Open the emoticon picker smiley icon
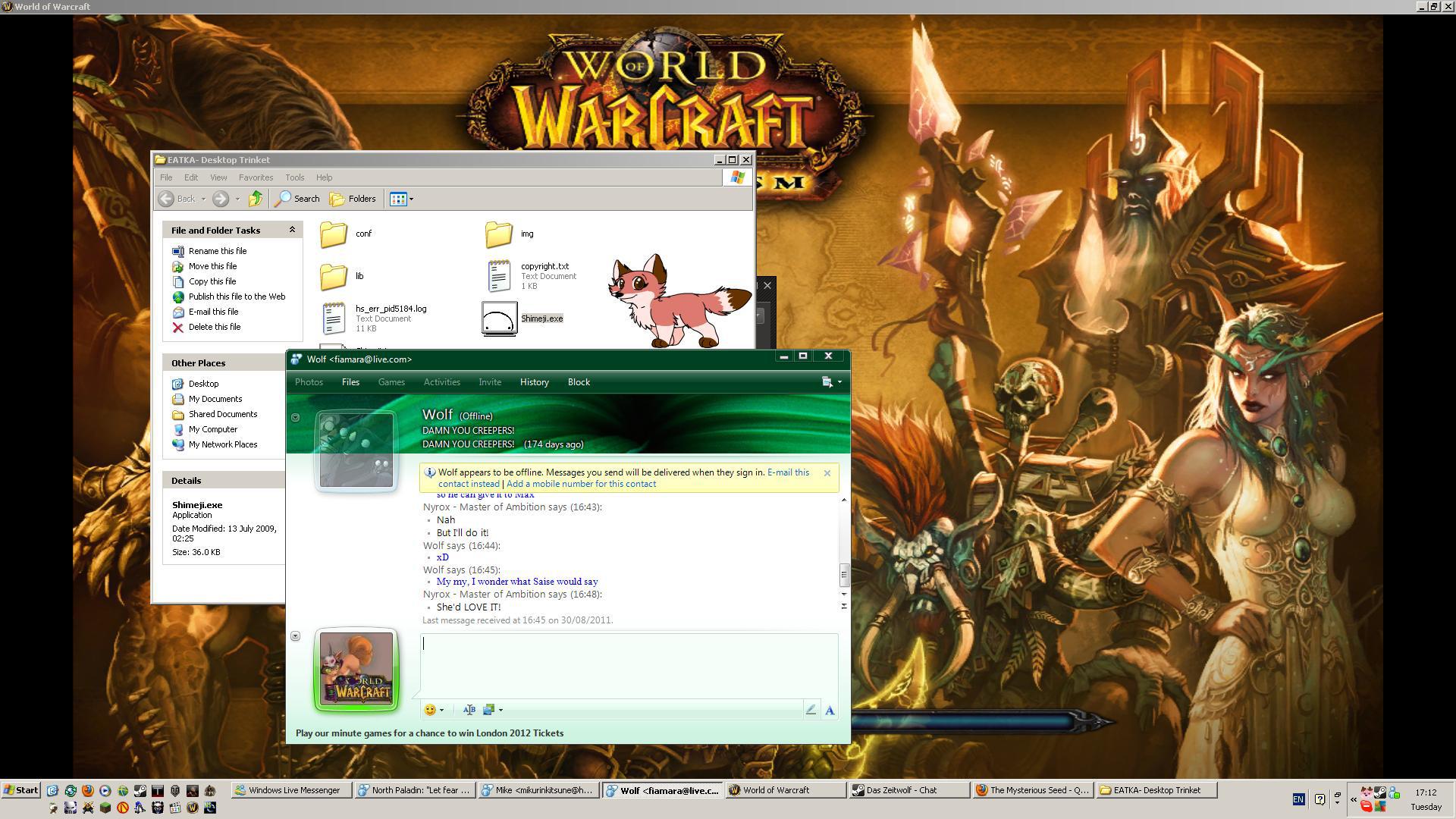Image resolution: width=1456 pixels, height=819 pixels. 430,710
